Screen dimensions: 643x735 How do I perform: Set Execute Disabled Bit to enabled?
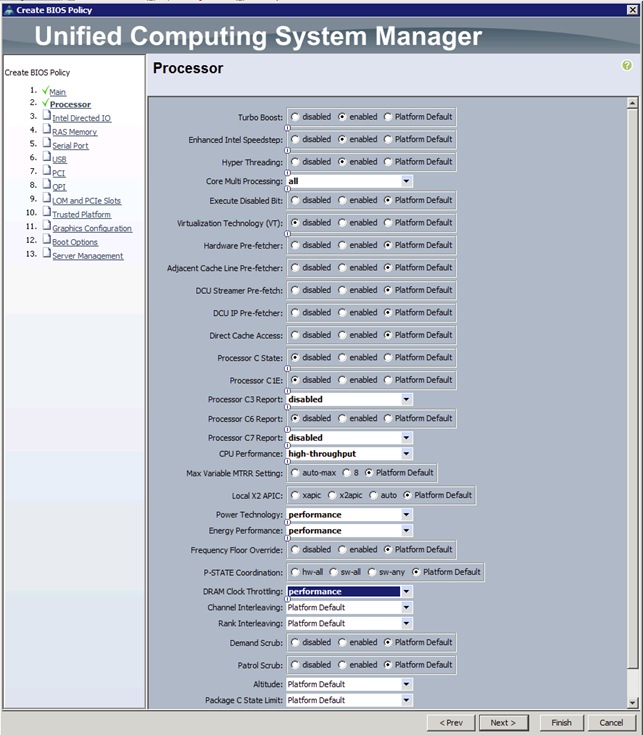pyautogui.click(x=342, y=200)
